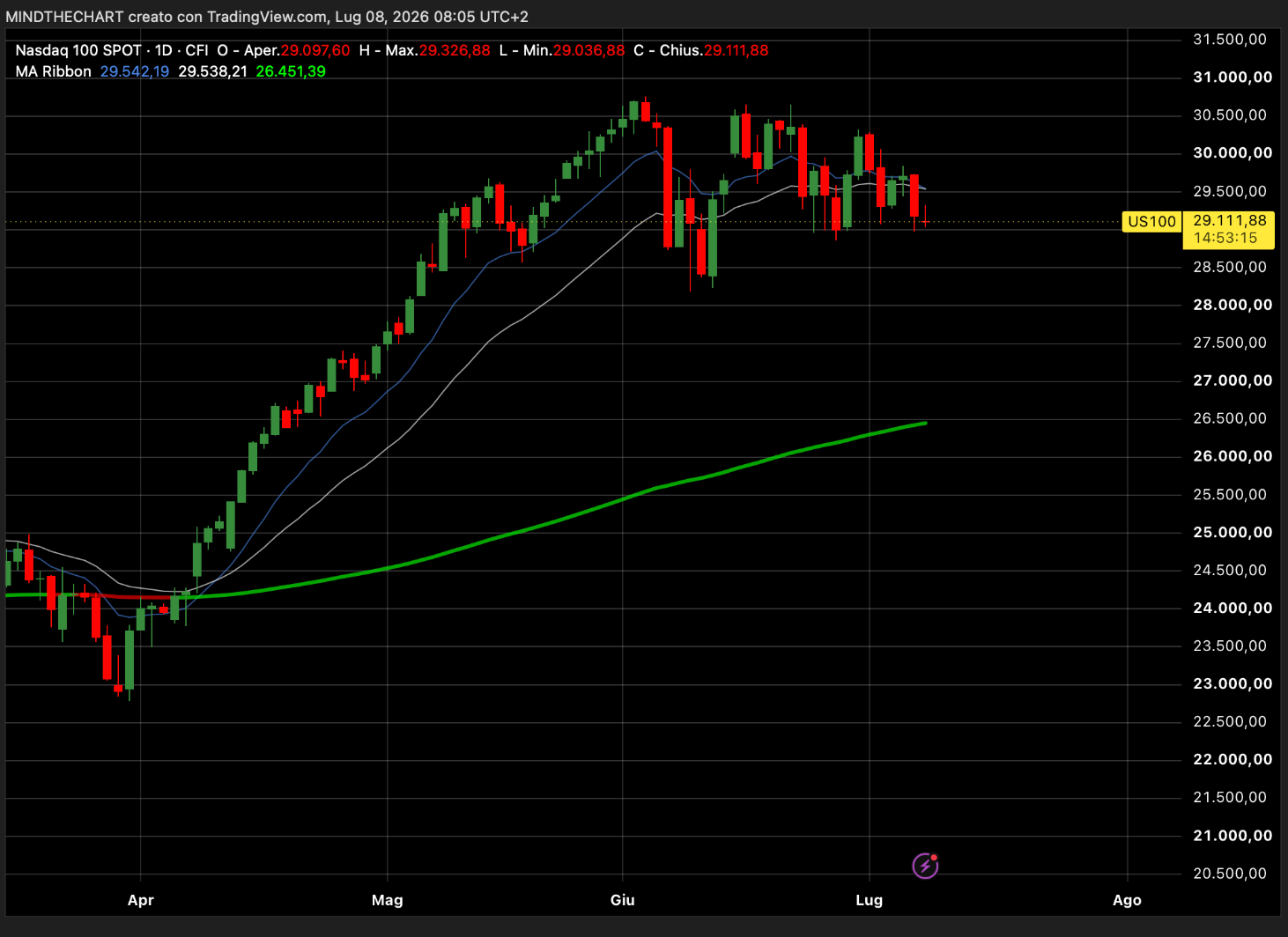Click the 31.000,00 price axis label

coord(1232,77)
